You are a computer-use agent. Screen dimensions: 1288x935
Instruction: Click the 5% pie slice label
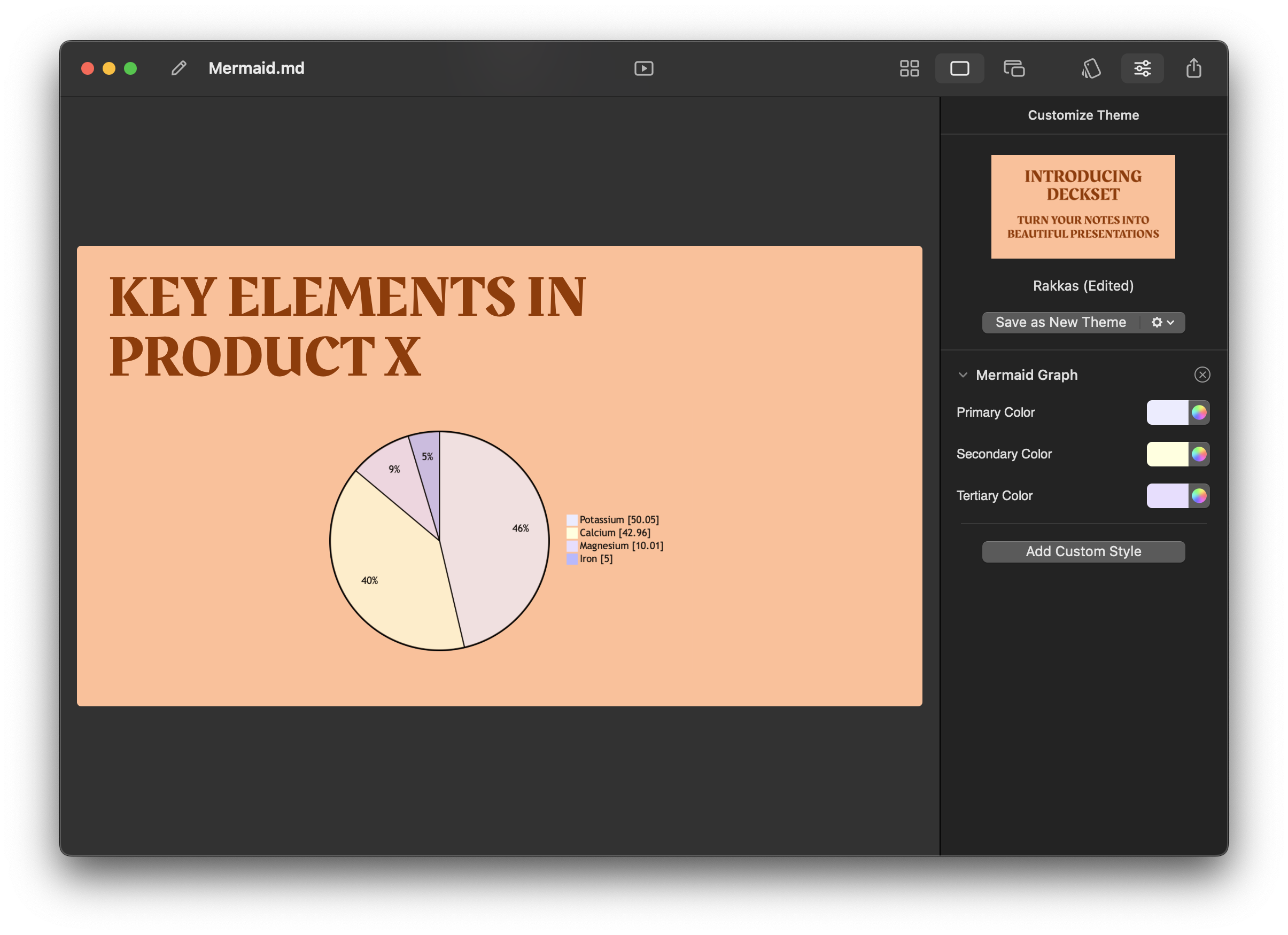(x=427, y=457)
